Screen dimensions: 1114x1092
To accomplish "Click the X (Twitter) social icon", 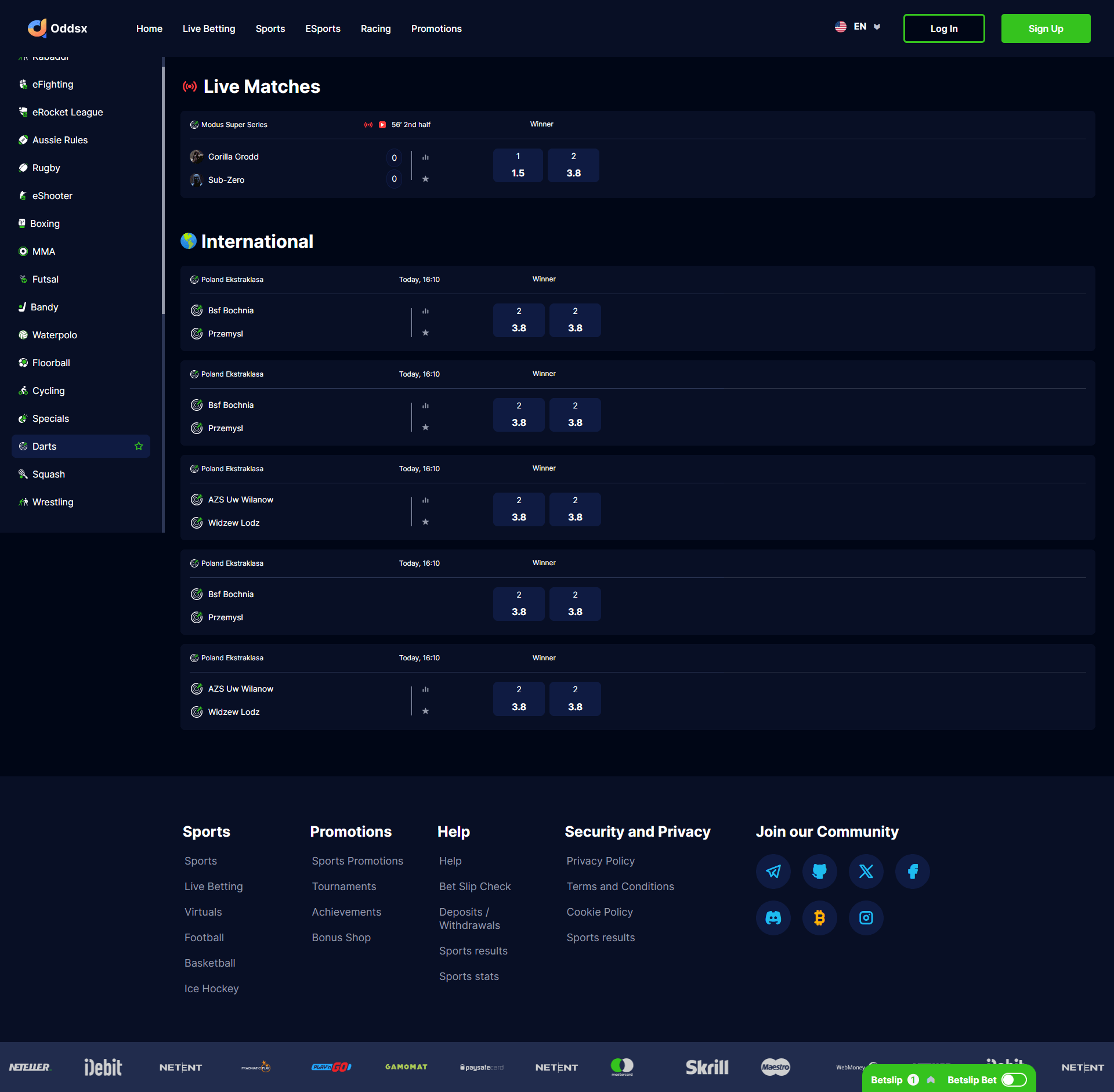I will (x=866, y=871).
